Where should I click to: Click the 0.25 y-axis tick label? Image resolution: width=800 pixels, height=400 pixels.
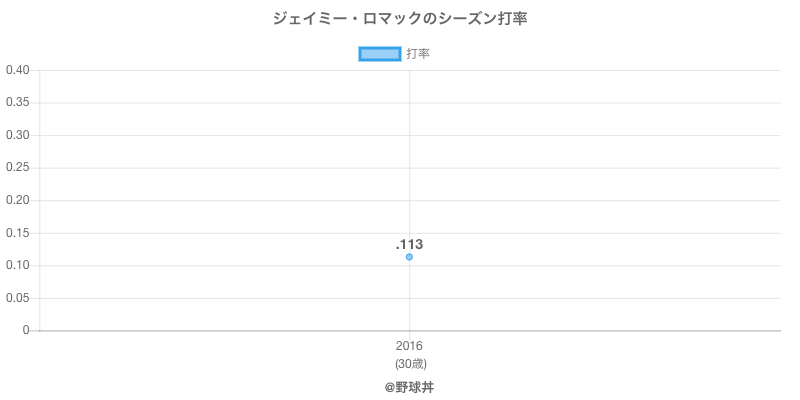[x=18, y=168]
